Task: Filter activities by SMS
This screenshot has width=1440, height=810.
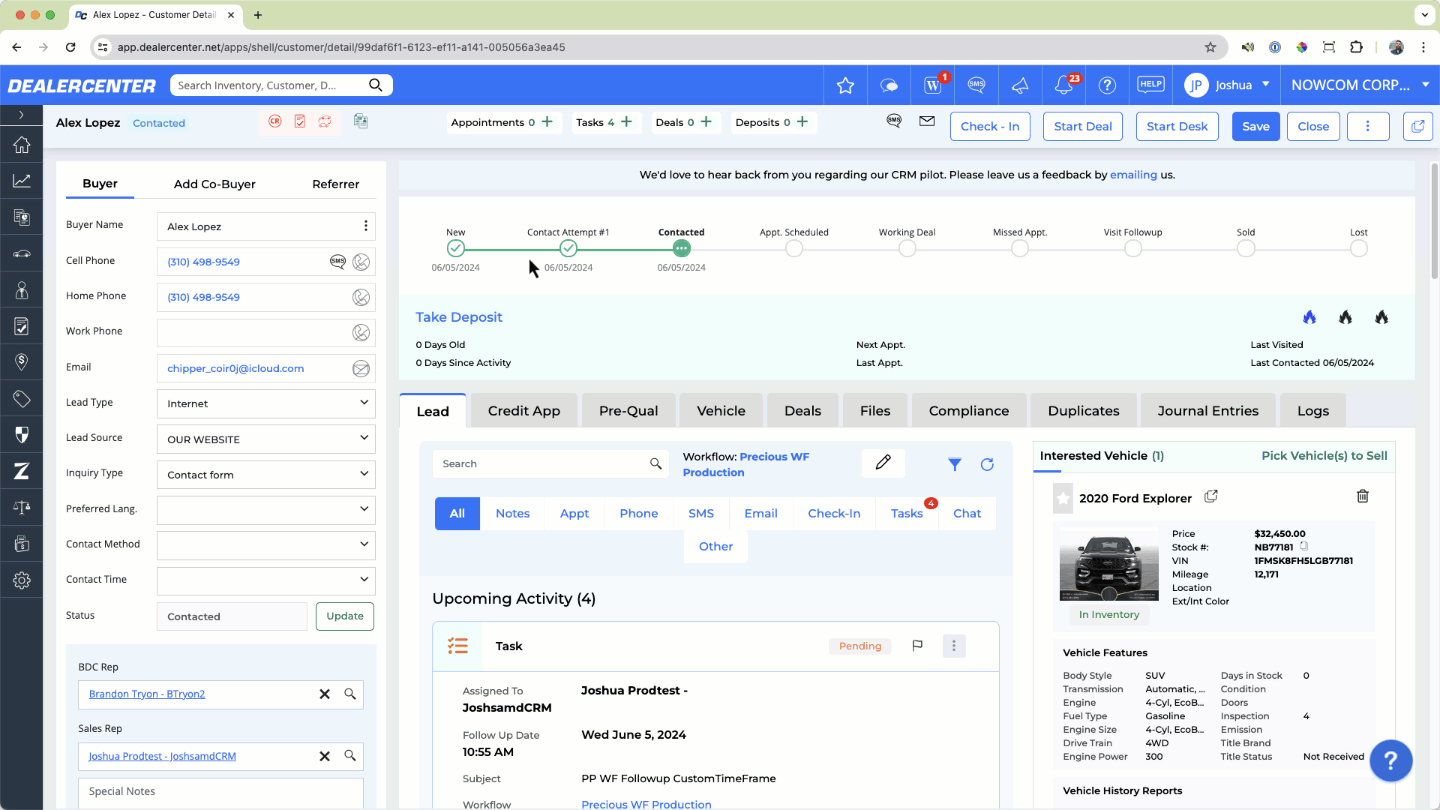Action: 701,513
